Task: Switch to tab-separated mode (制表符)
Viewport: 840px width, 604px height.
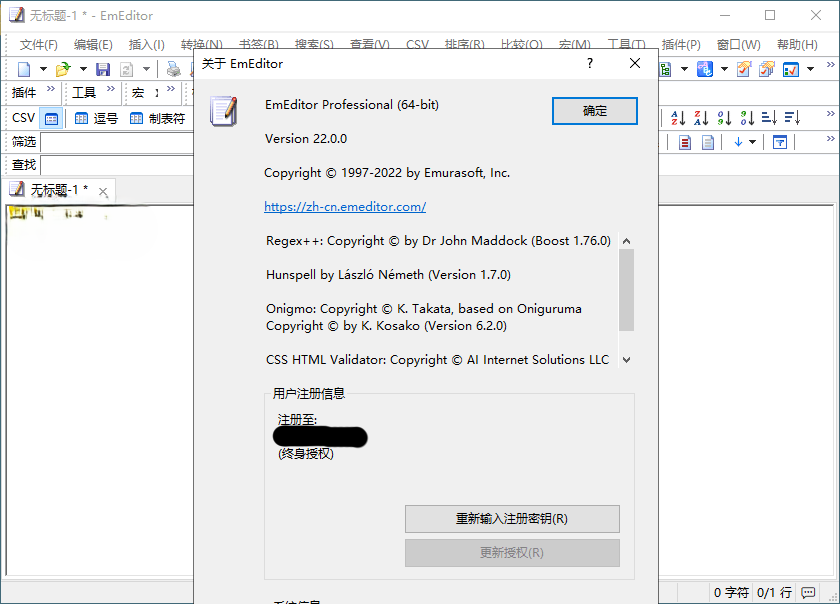Action: pos(158,118)
